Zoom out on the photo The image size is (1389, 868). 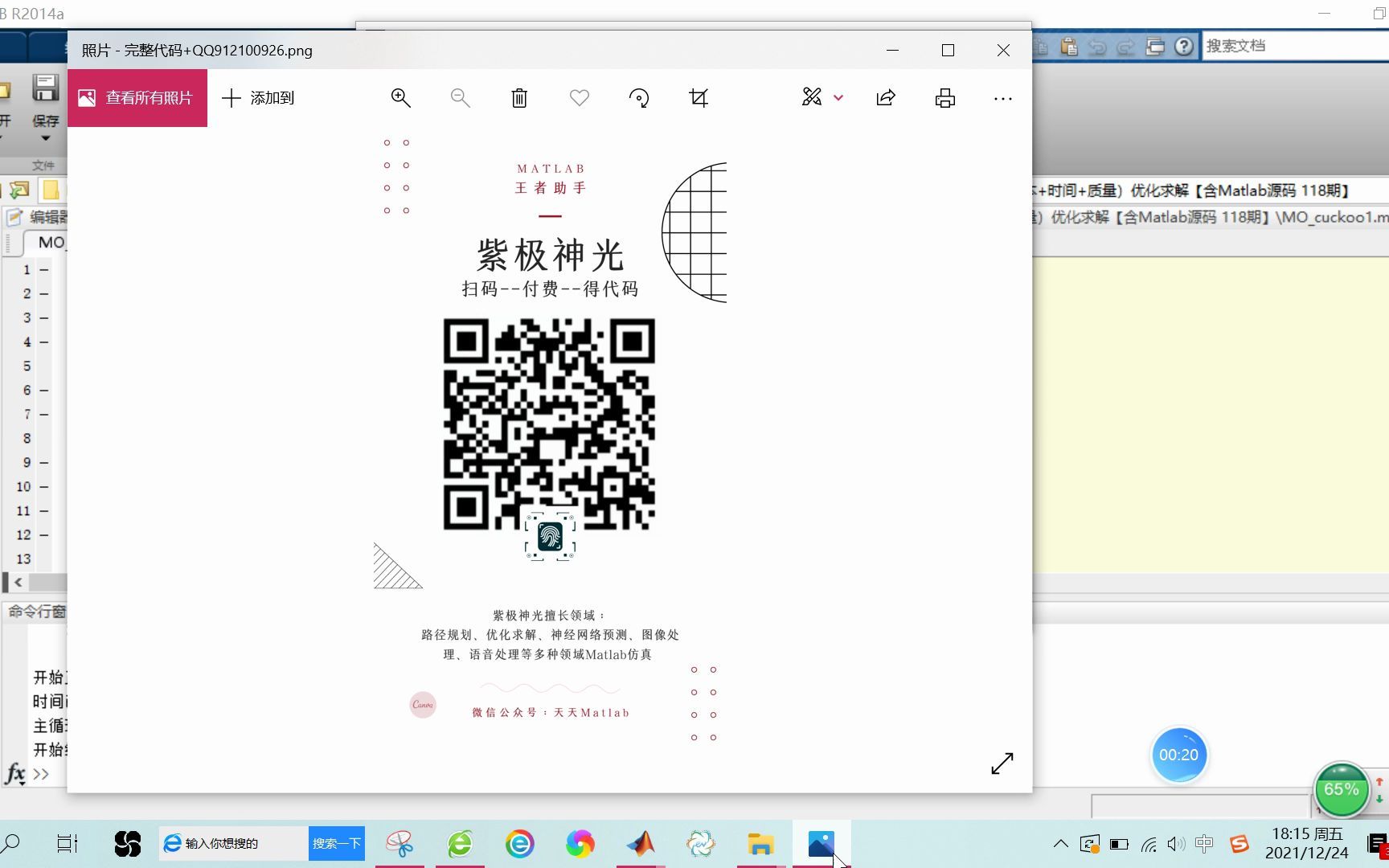click(x=460, y=98)
